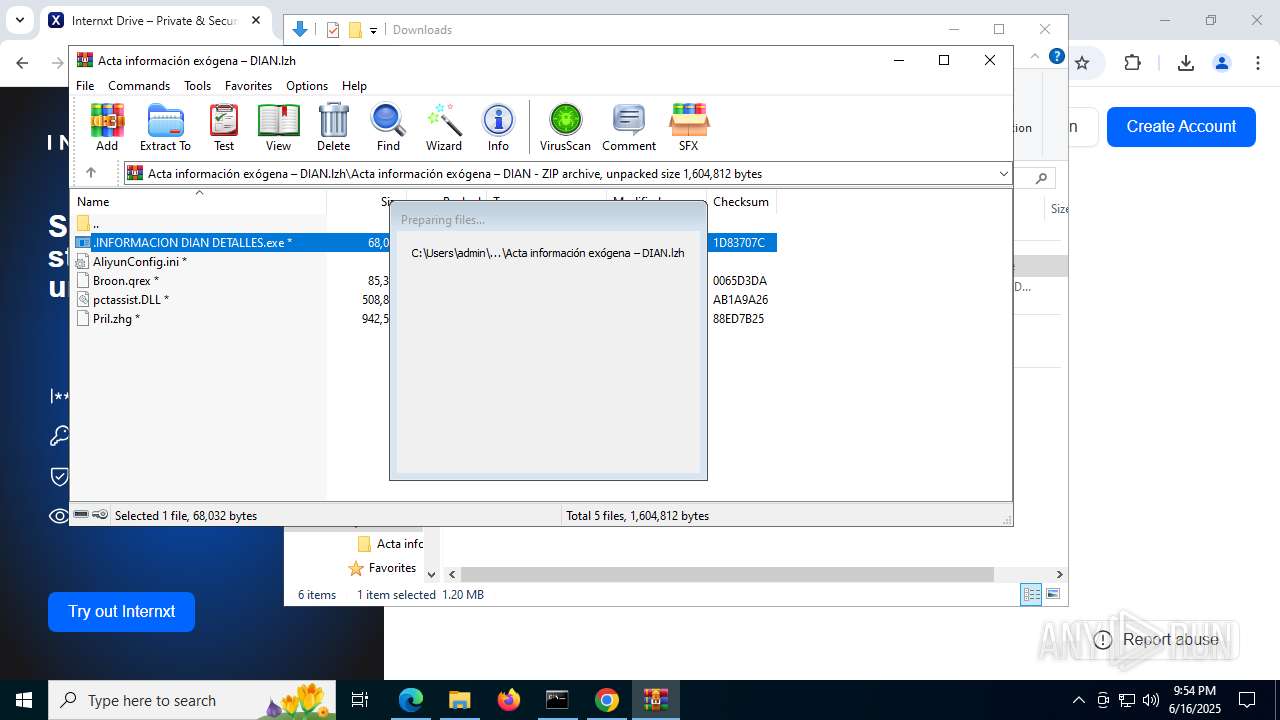
Task: Show hidden tray icons chevron
Action: (1078, 700)
